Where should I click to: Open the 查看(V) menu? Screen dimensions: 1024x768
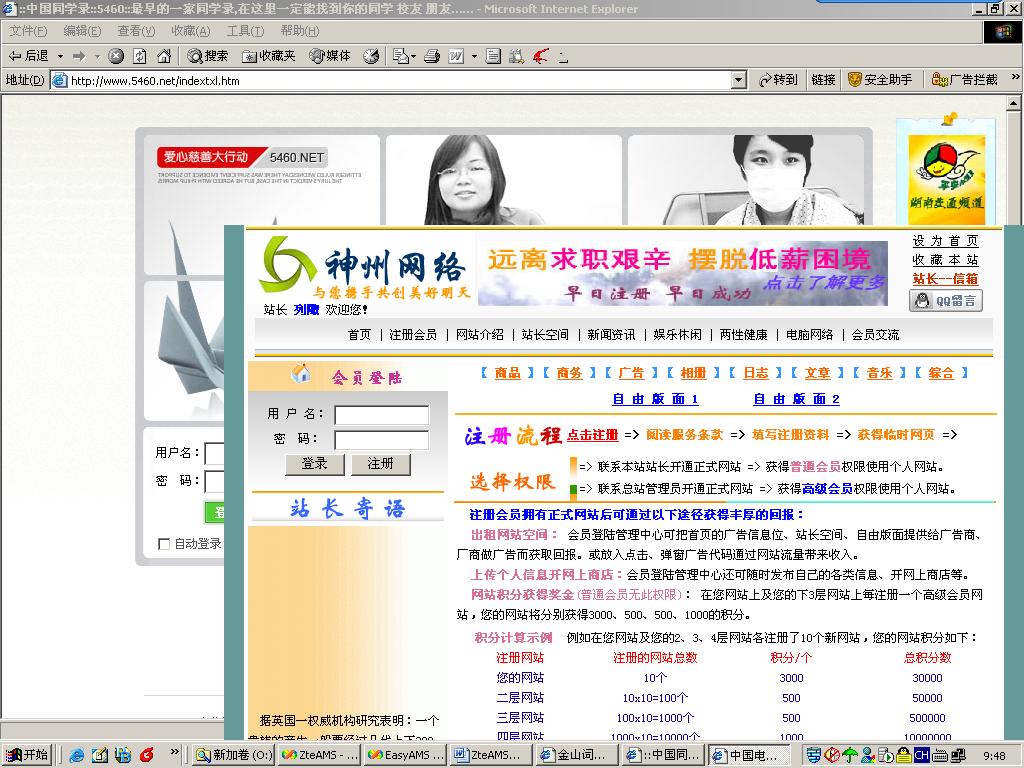point(136,31)
